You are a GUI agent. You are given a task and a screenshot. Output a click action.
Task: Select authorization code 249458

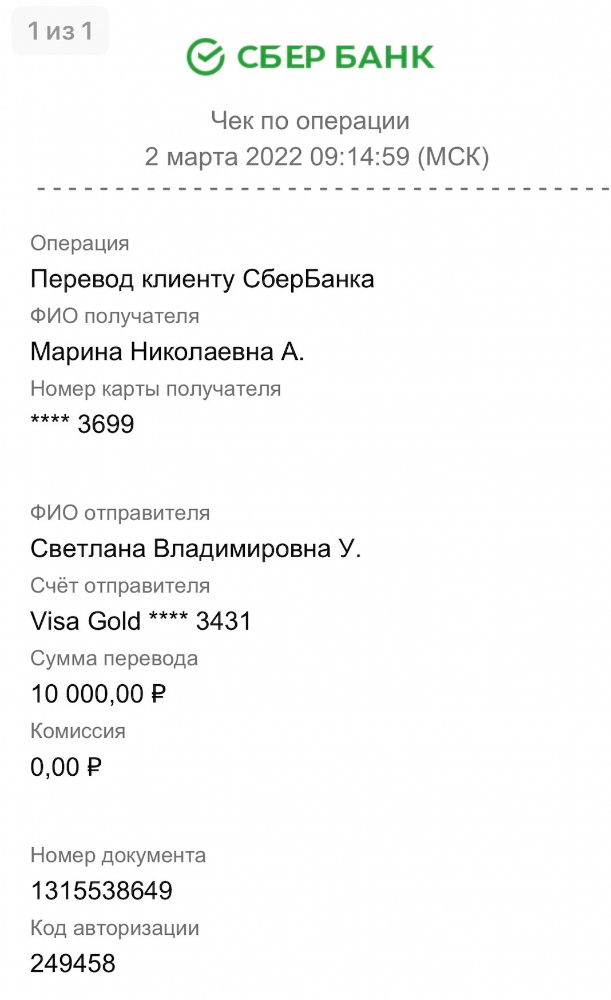coord(73,964)
